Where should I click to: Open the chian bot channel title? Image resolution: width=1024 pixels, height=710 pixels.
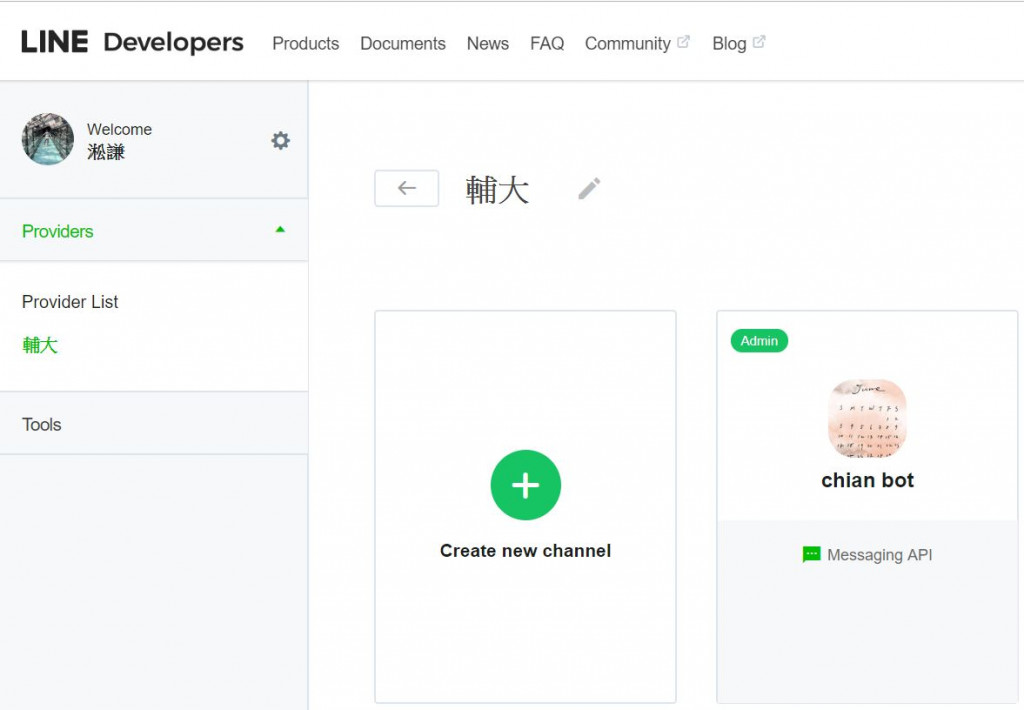pyautogui.click(x=867, y=480)
